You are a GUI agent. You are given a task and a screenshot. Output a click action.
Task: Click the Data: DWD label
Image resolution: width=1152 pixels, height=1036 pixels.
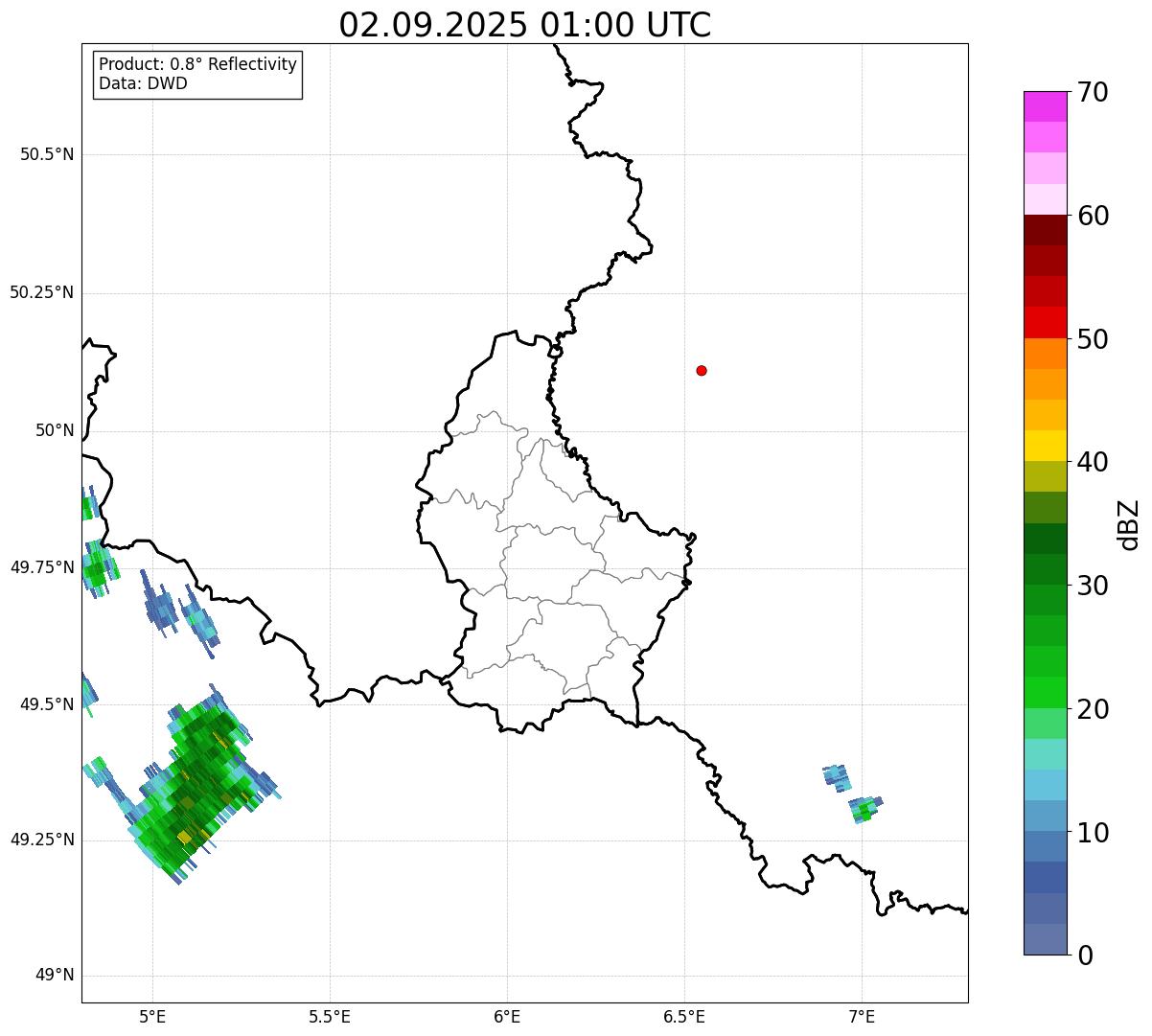click(x=143, y=83)
